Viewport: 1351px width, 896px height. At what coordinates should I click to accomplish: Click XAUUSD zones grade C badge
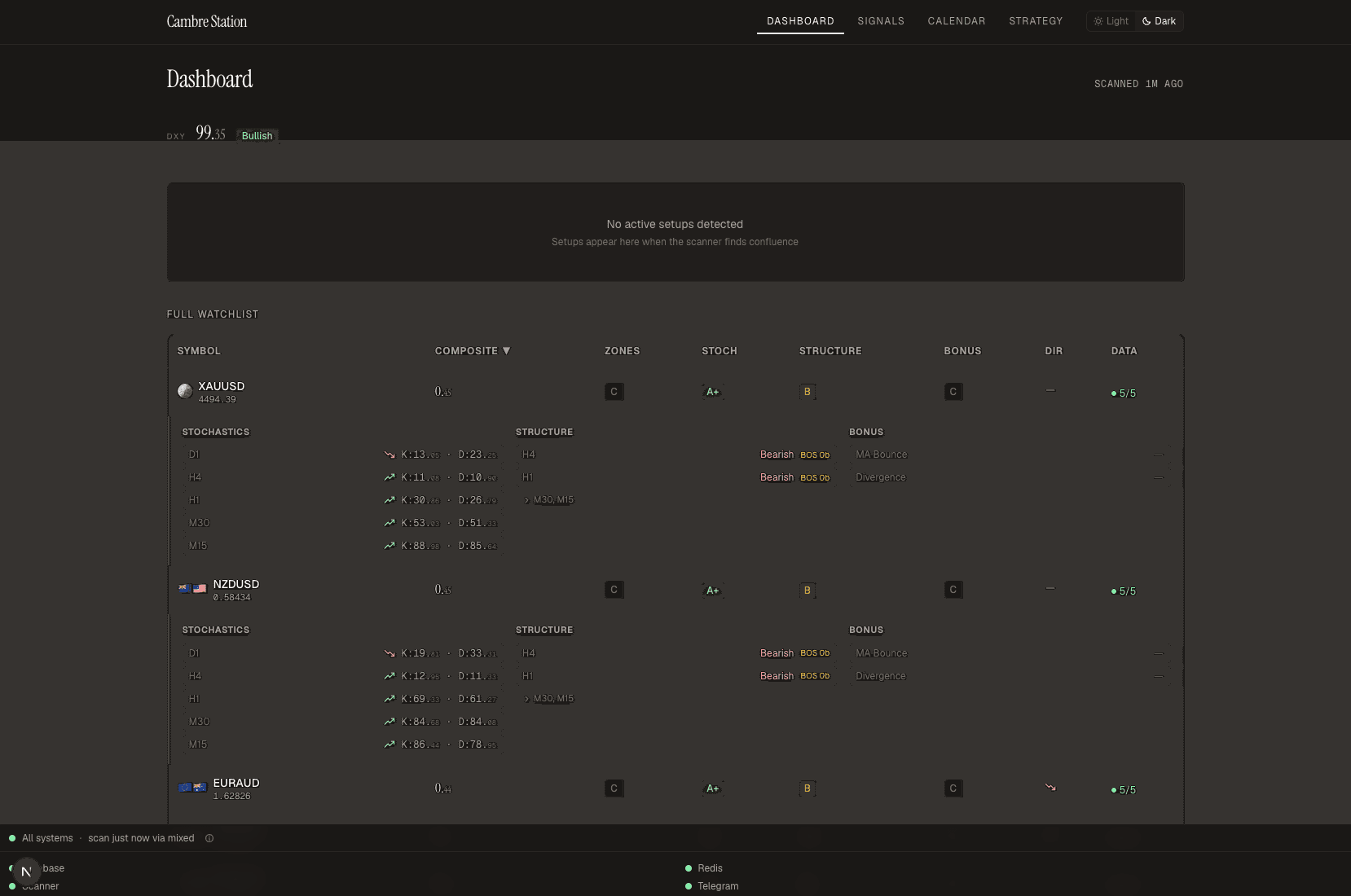(614, 392)
